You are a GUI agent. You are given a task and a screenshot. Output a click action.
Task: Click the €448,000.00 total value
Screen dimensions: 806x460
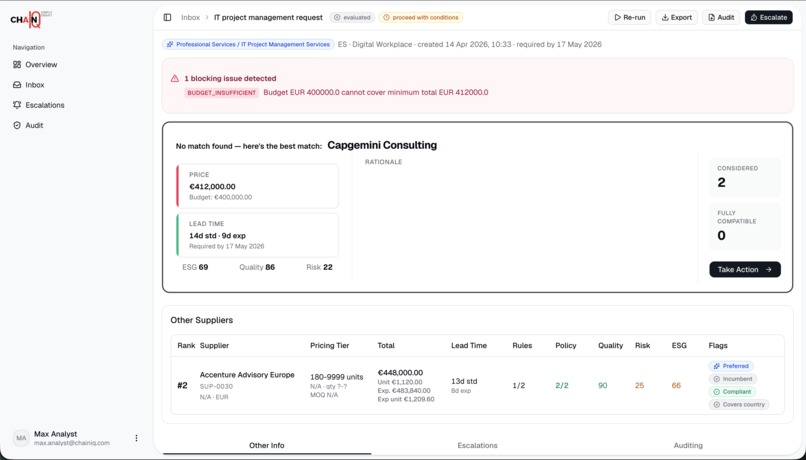click(x=400, y=373)
